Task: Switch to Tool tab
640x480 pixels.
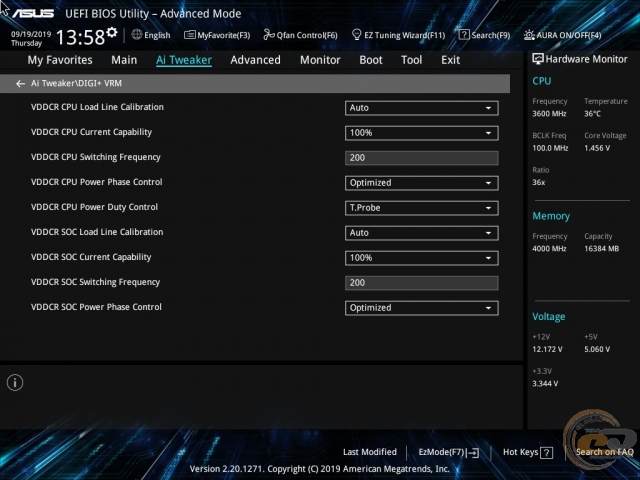Action: [x=411, y=60]
